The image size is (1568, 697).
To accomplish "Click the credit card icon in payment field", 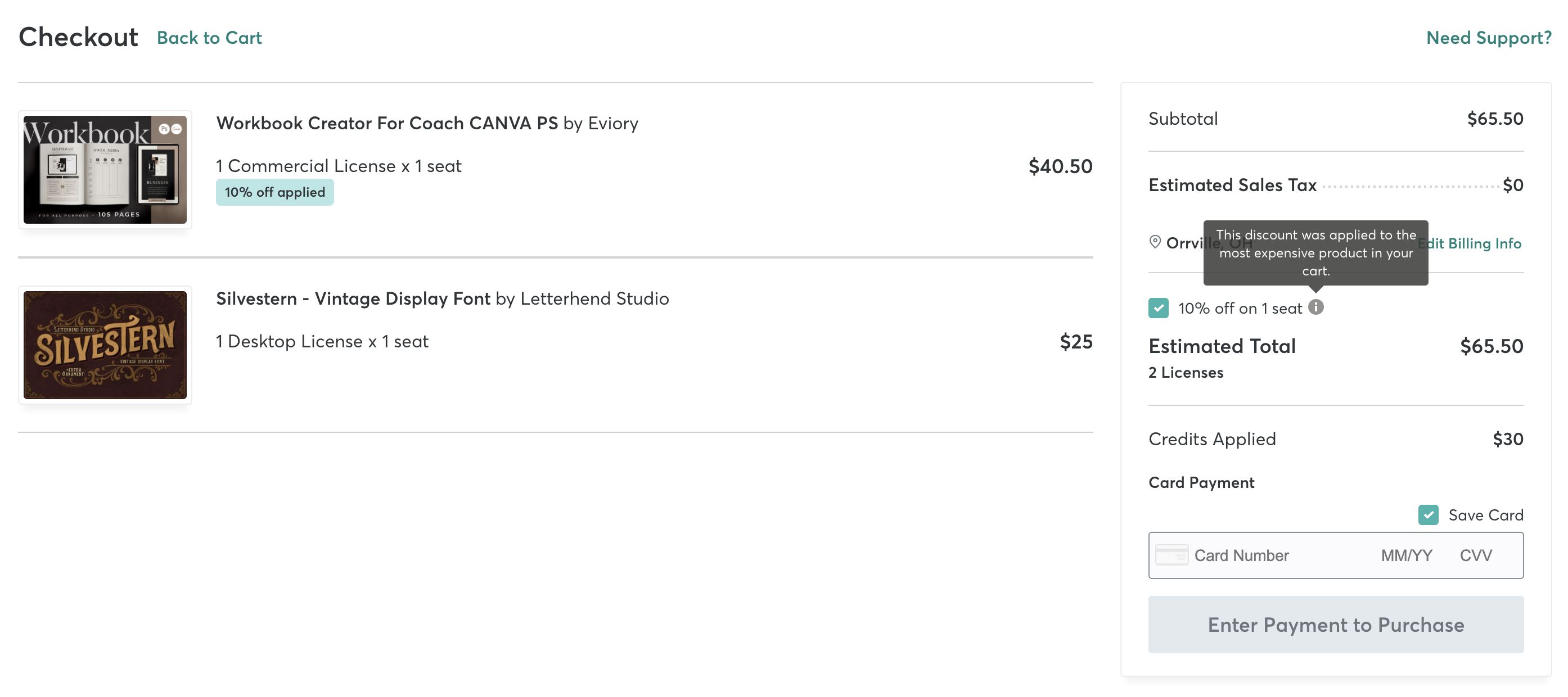I will (1171, 555).
